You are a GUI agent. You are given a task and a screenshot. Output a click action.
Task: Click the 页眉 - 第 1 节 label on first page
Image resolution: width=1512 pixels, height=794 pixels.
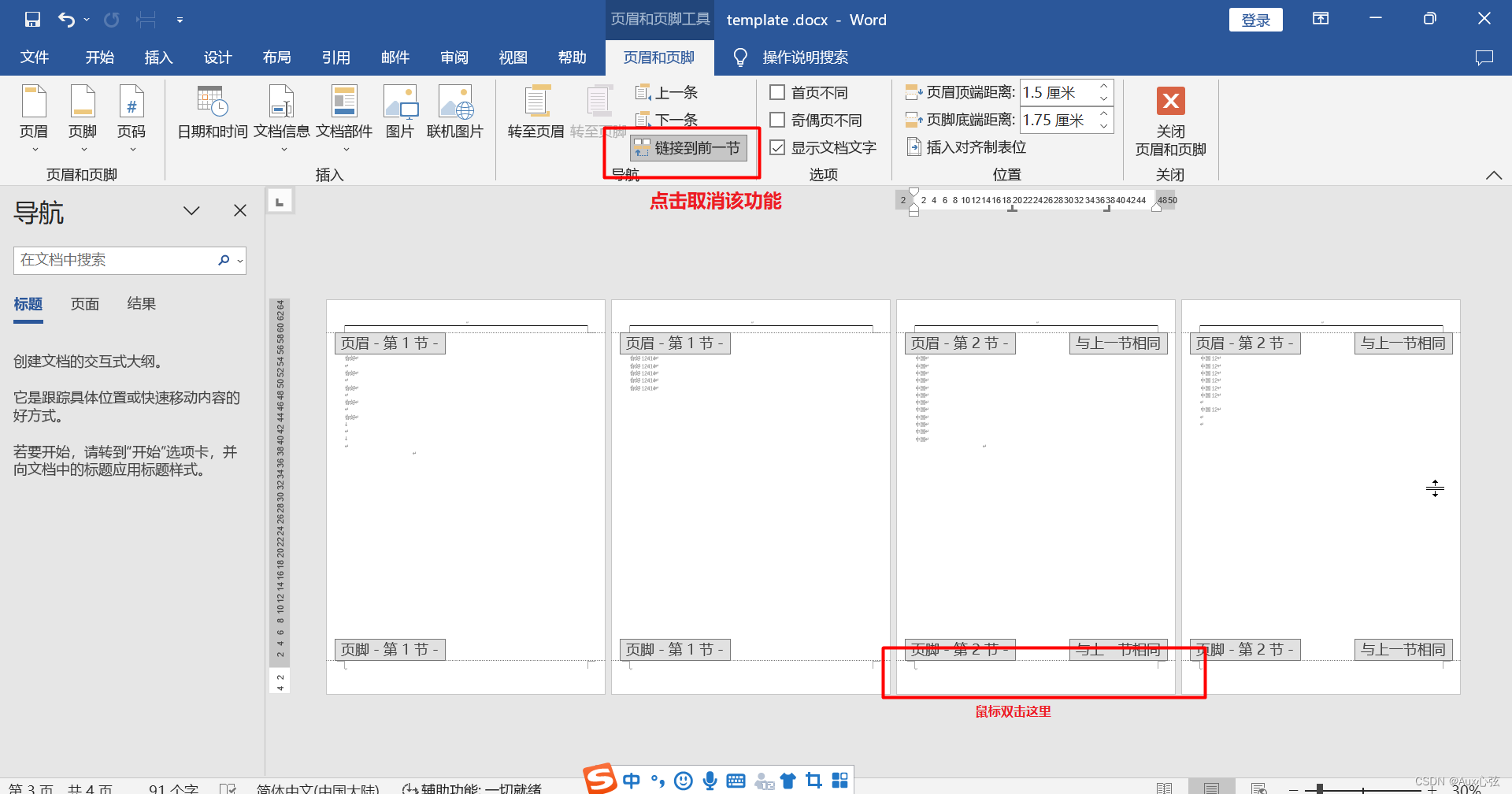[390, 343]
